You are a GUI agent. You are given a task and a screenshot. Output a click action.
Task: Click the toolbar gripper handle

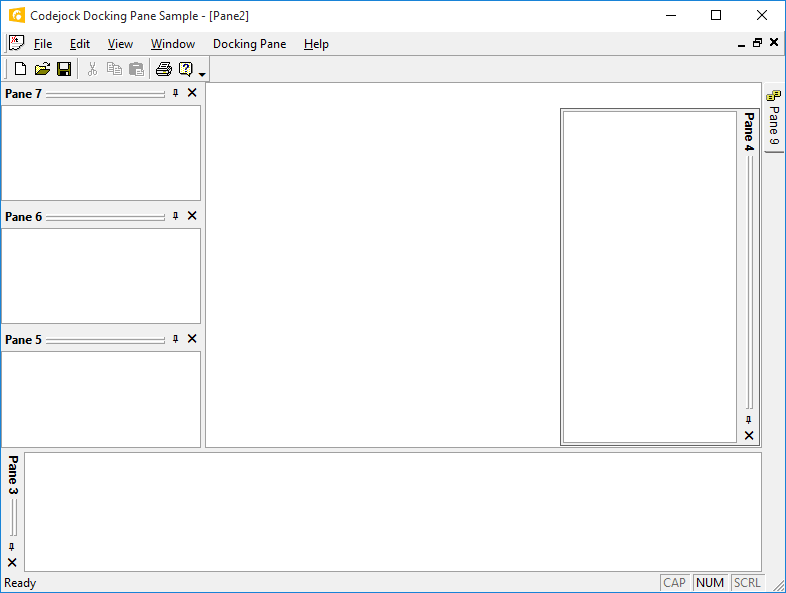pyautogui.click(x=6, y=69)
